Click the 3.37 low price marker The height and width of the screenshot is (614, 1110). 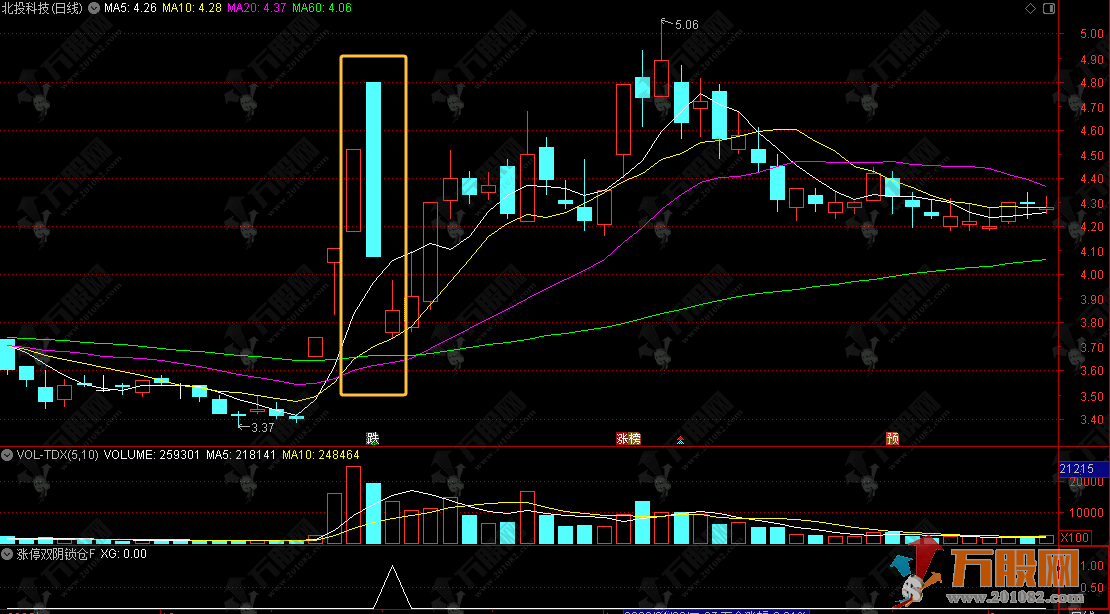[x=261, y=427]
